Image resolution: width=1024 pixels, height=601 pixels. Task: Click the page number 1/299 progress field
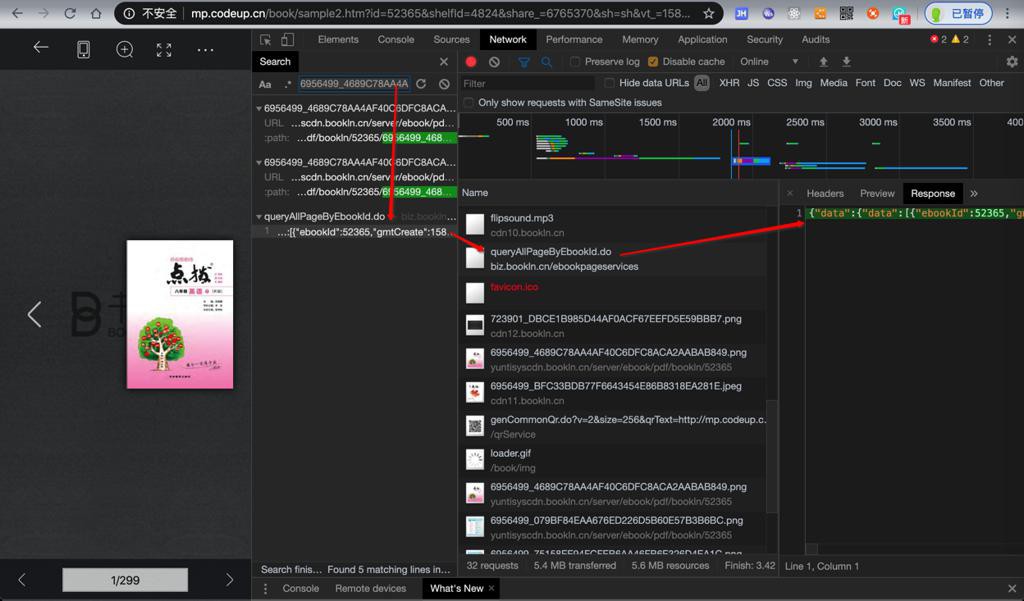(125, 580)
